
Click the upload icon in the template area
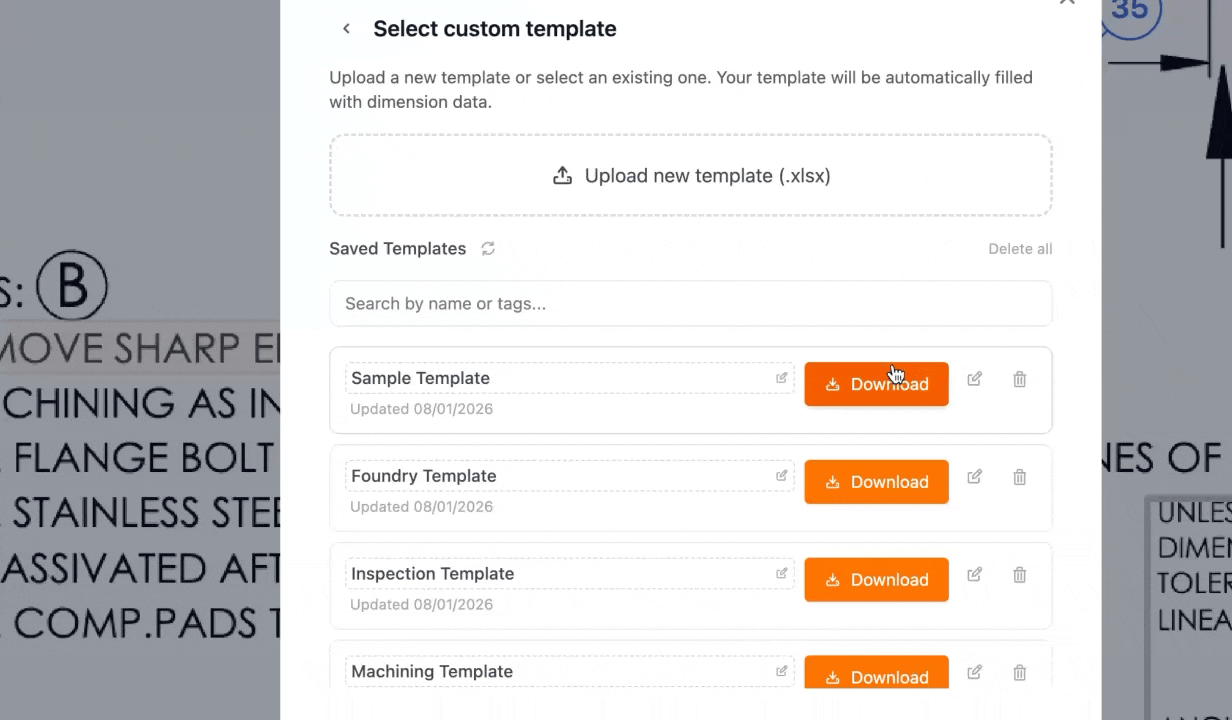tap(562, 175)
